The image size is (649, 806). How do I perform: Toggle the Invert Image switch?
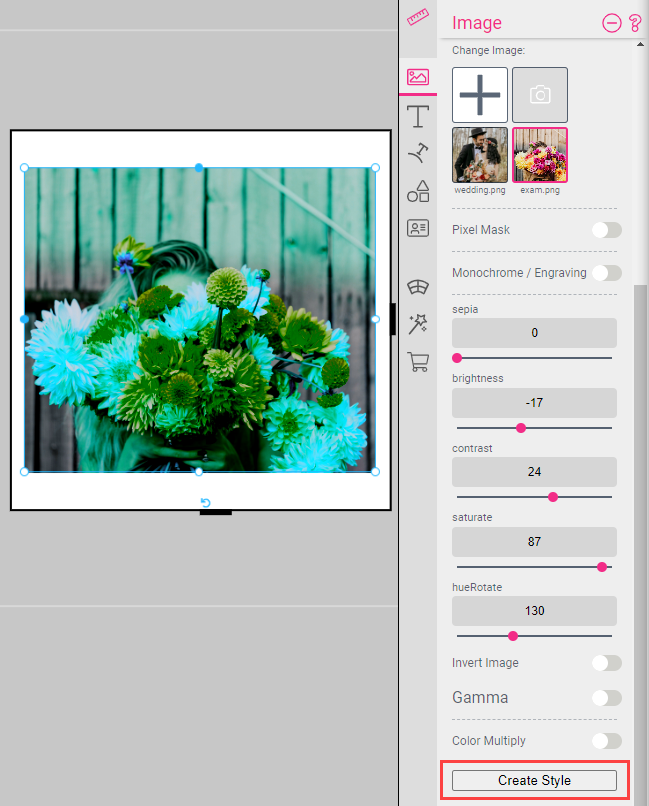[x=607, y=663]
